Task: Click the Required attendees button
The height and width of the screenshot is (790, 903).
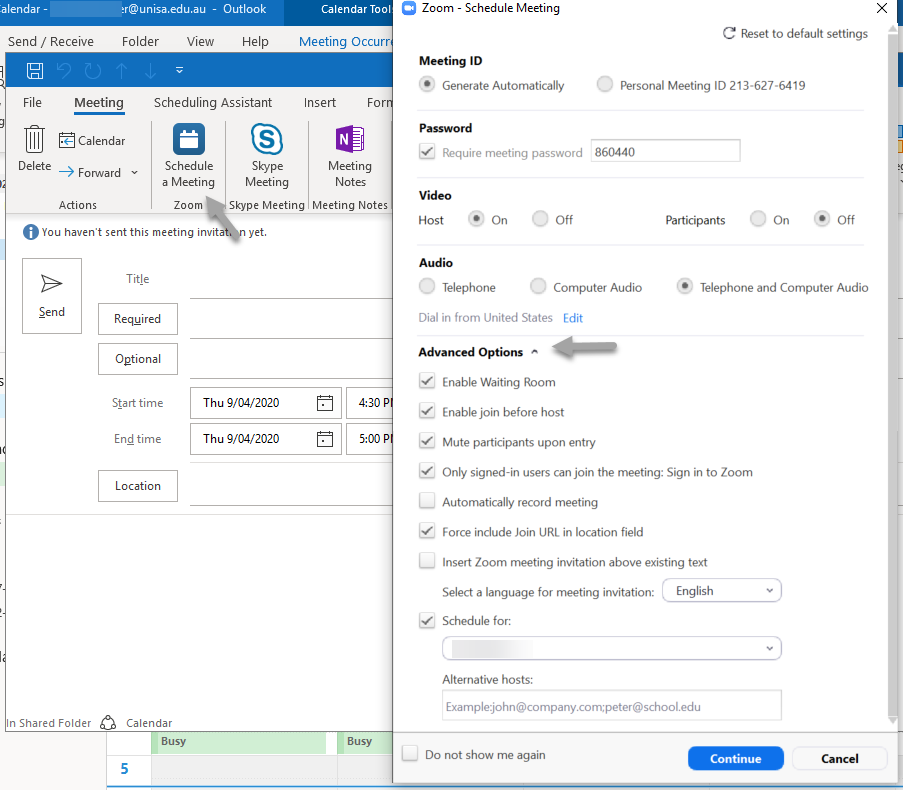Action: [138, 319]
